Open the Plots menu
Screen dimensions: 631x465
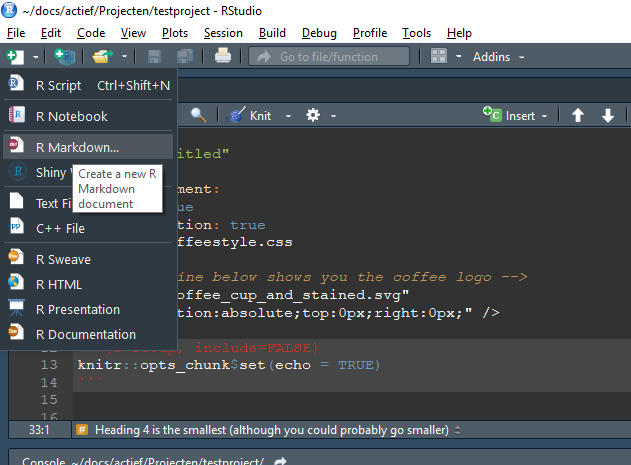[x=175, y=33]
